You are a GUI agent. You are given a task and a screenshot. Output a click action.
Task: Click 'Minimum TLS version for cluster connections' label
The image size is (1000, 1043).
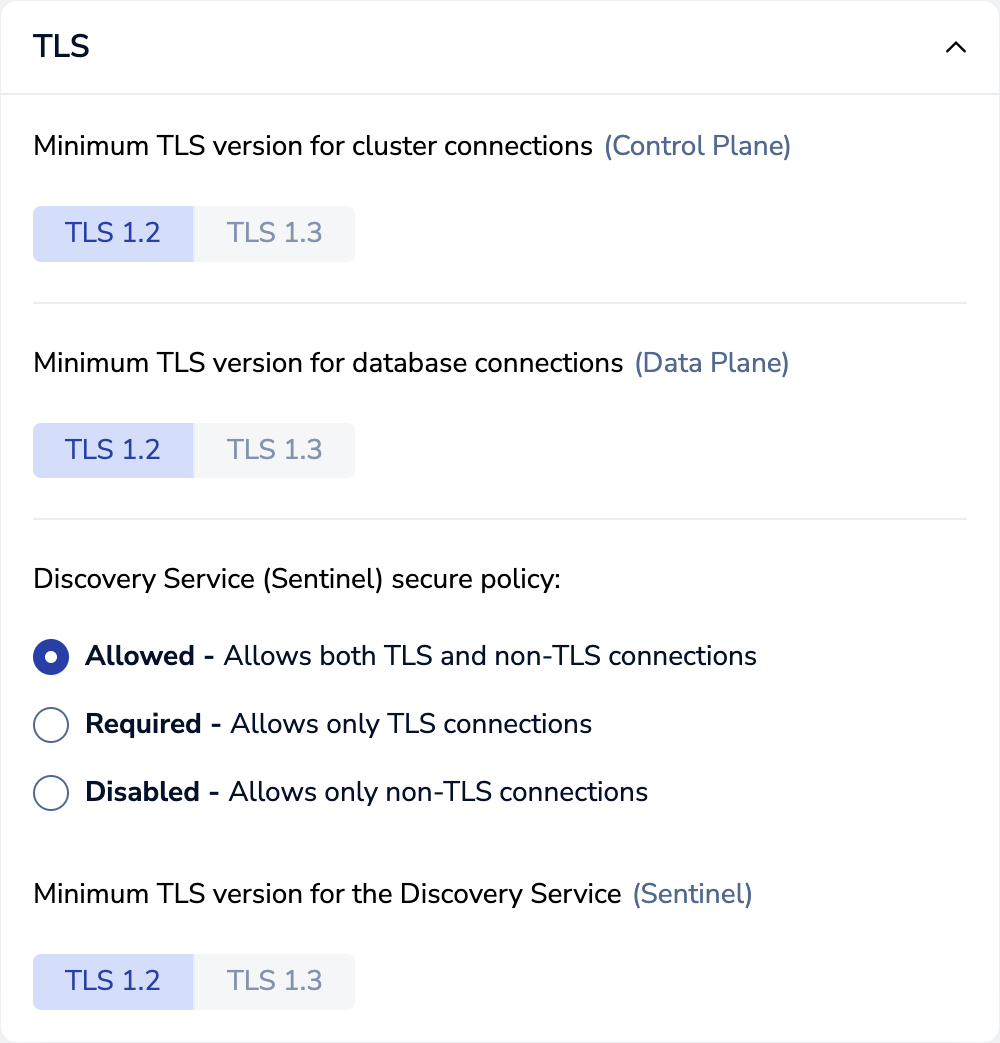tap(313, 146)
